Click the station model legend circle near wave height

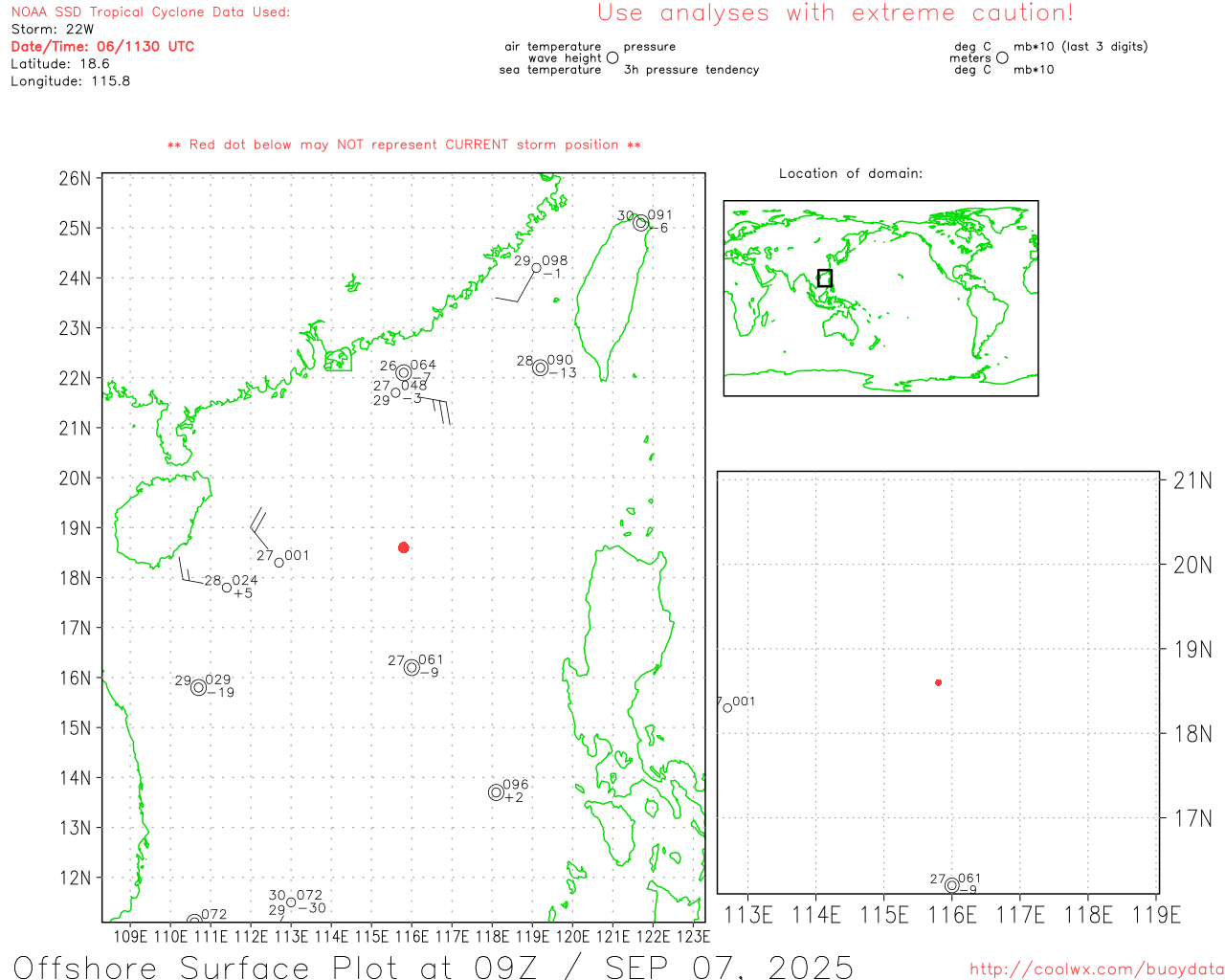pos(612,57)
